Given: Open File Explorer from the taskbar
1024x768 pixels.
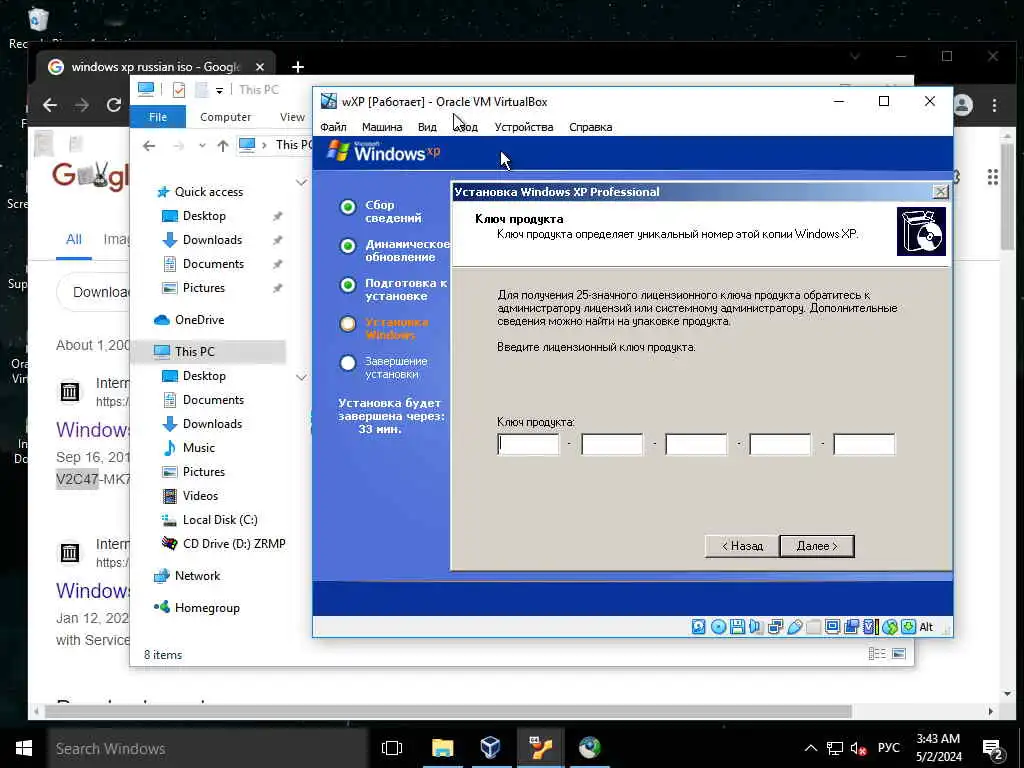Looking at the screenshot, I should (x=442, y=748).
